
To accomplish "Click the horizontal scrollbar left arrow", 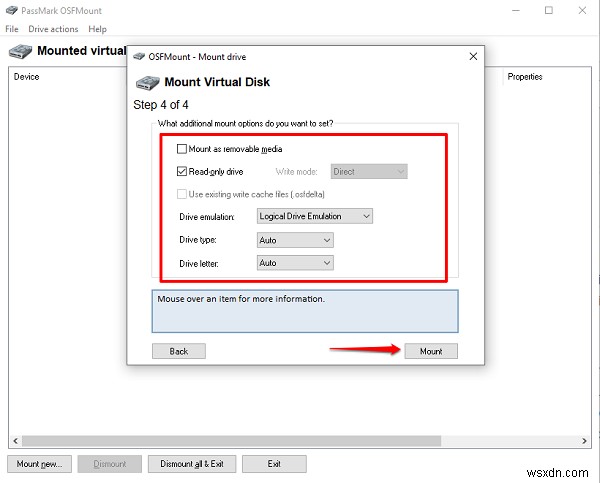I will point(15,441).
